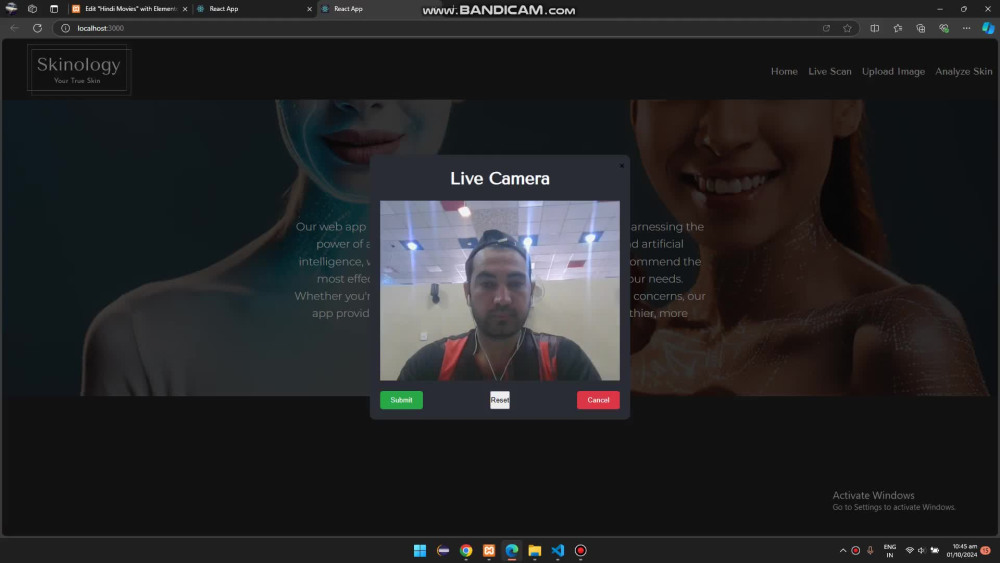This screenshot has height=563, width=1000.
Task: Open the Upload Image nav link
Action: coord(893,71)
